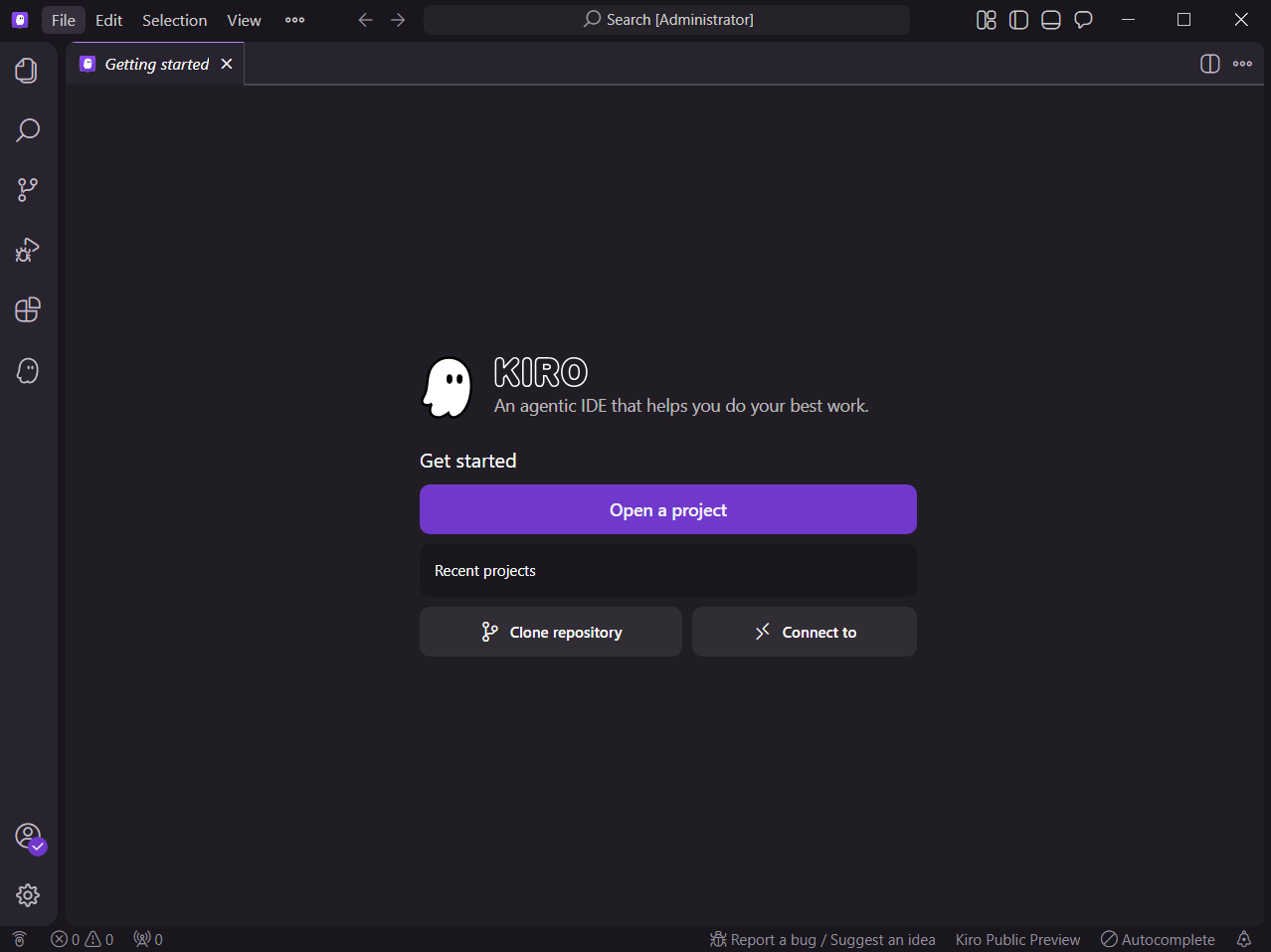Image resolution: width=1271 pixels, height=952 pixels.
Task: Go forward with the right arrow
Action: pos(398,20)
